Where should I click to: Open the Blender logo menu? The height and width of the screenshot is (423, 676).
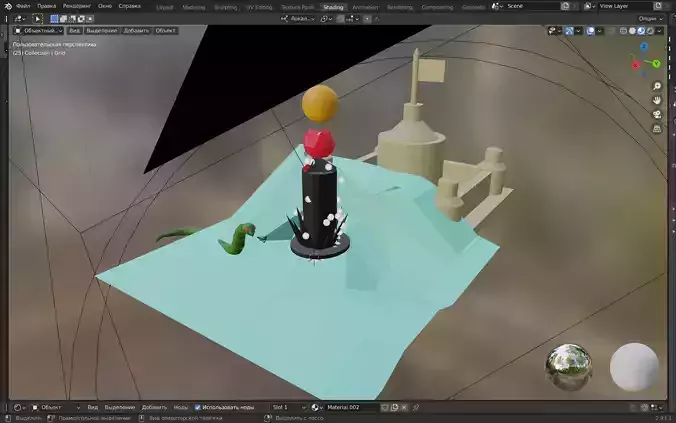coord(8,6)
